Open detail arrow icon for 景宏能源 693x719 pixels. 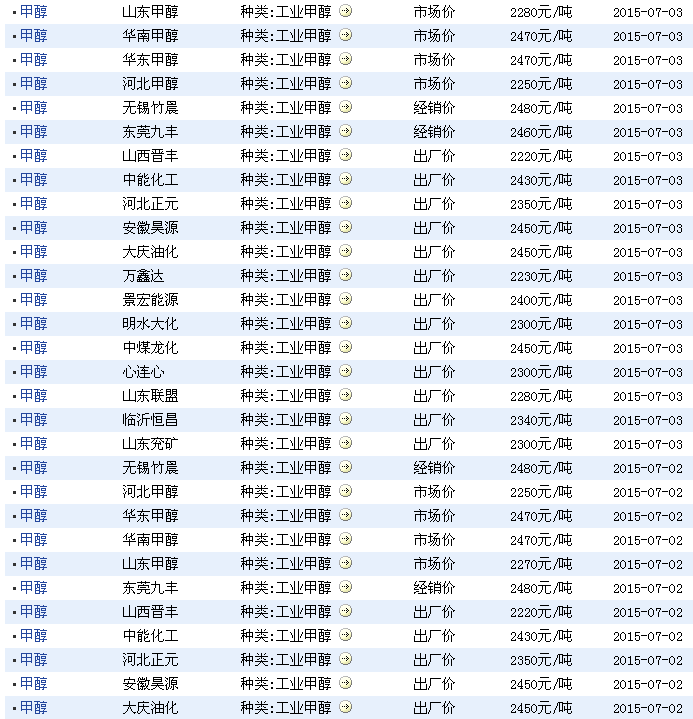point(345,299)
